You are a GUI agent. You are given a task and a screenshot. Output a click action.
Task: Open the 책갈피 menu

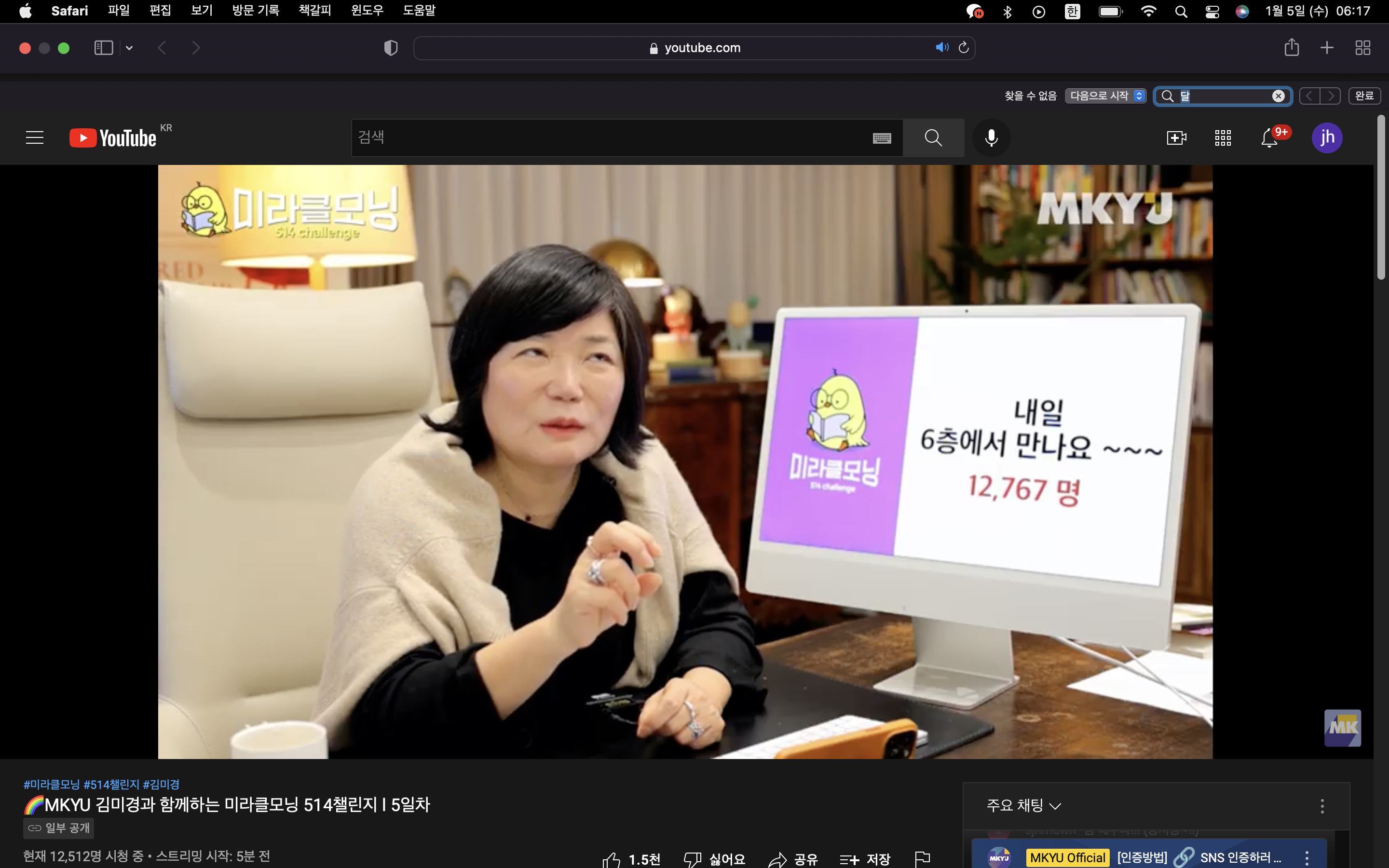315,11
